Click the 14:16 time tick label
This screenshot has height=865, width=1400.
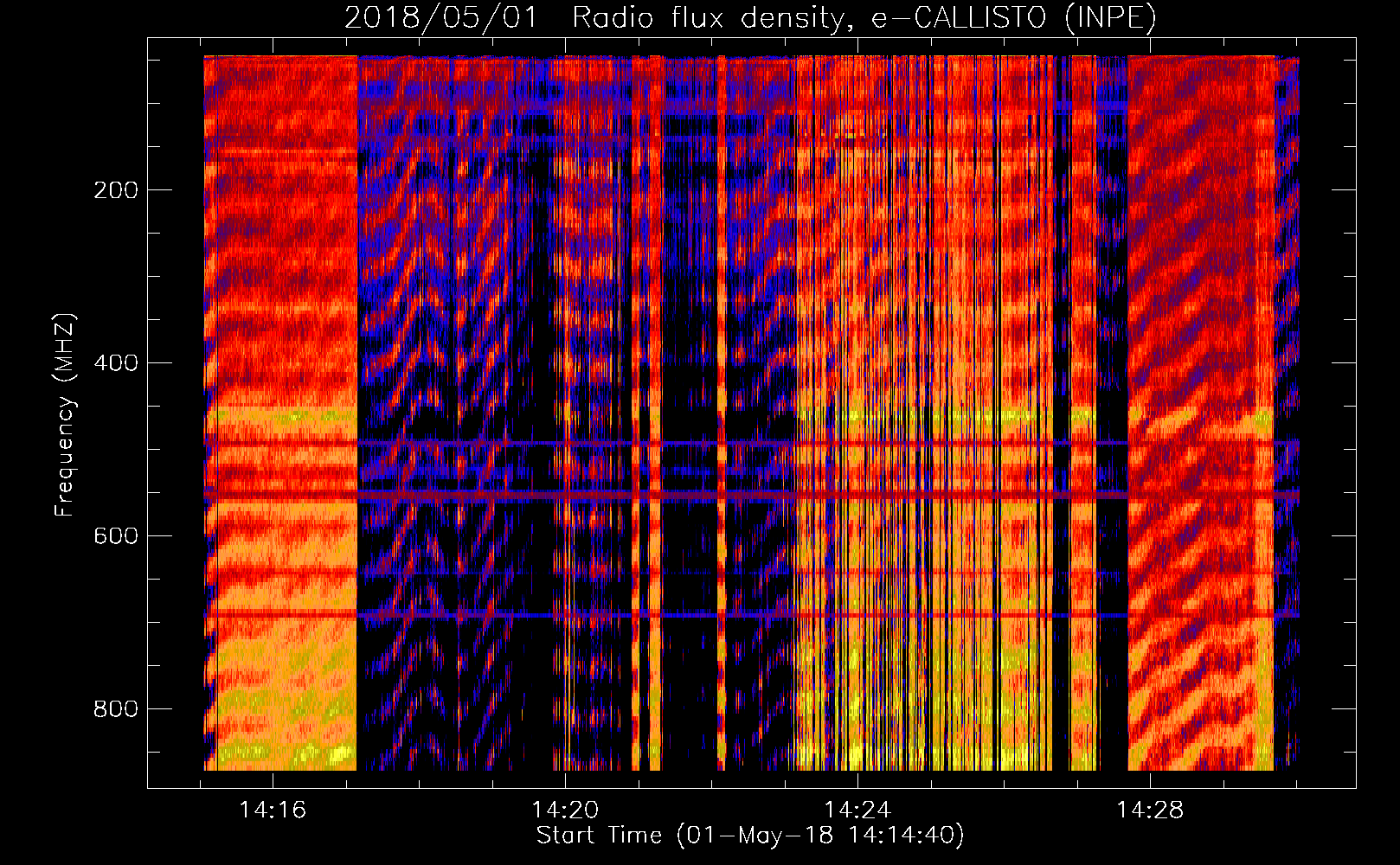click(273, 811)
